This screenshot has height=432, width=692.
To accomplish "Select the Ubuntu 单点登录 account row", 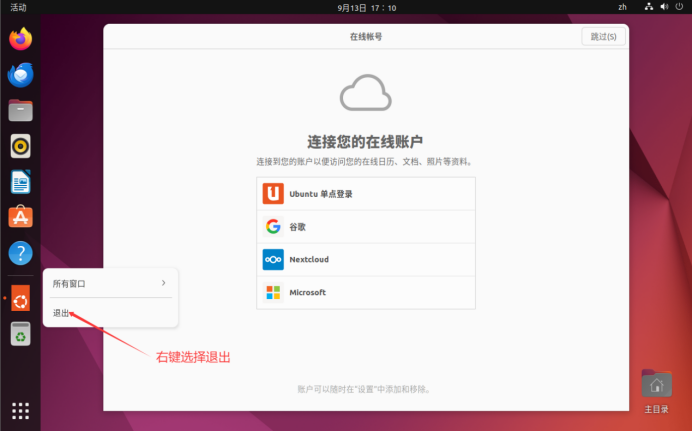I will coord(366,194).
